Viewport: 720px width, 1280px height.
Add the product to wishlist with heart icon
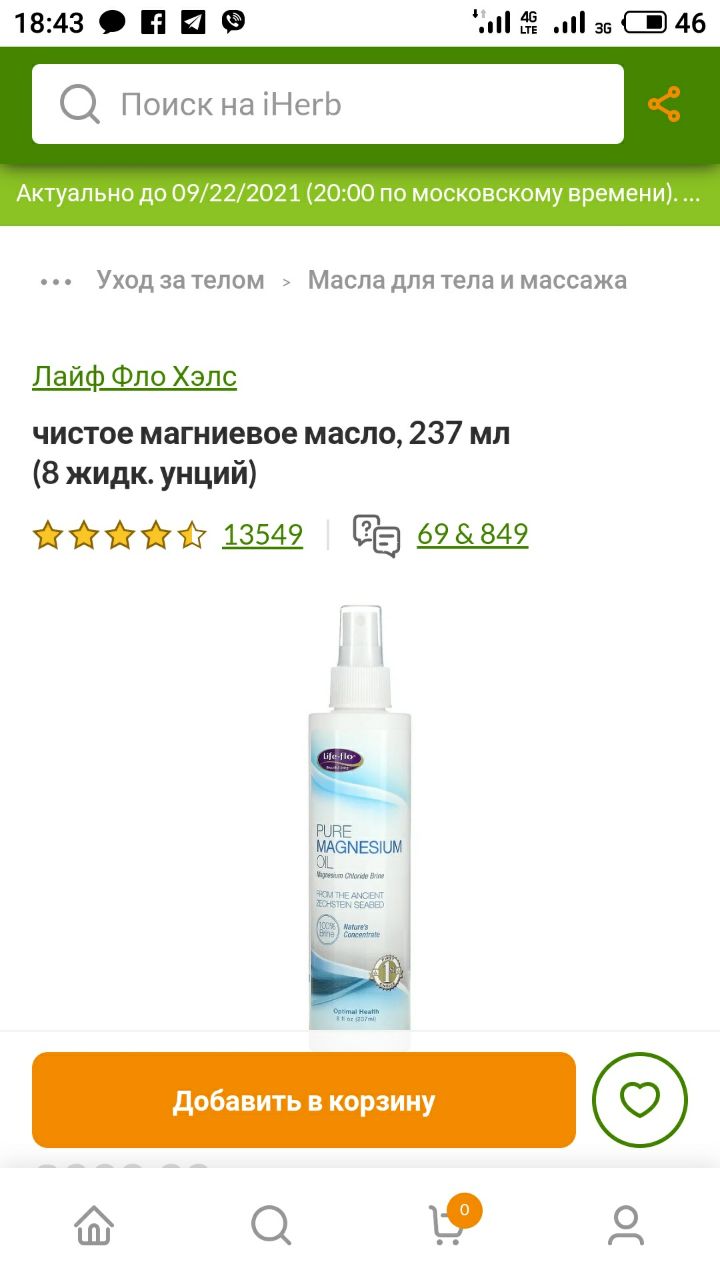coord(640,1100)
